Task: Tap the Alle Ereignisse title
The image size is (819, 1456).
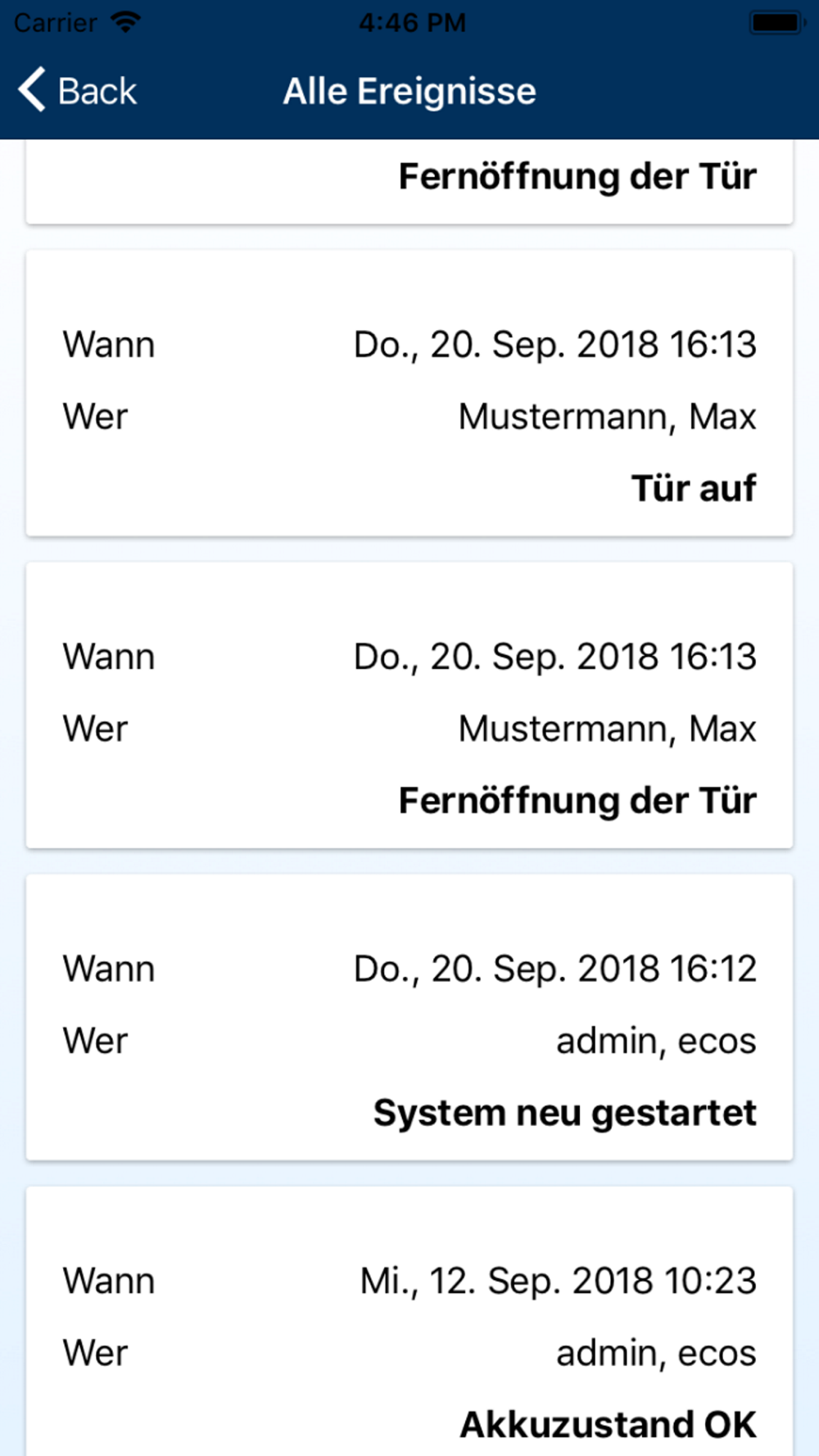Action: coord(409,91)
